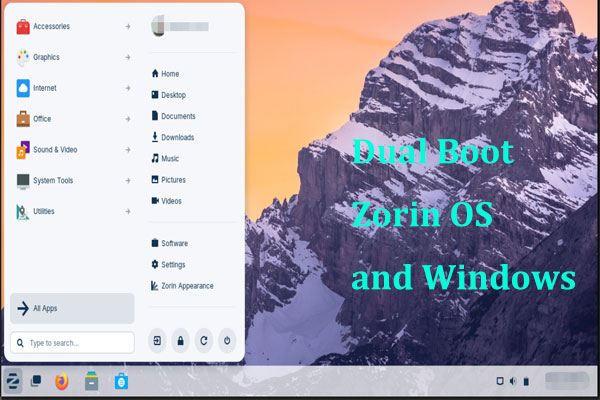
Task: Expand the Accessories submenu arrow
Action: tap(128, 26)
